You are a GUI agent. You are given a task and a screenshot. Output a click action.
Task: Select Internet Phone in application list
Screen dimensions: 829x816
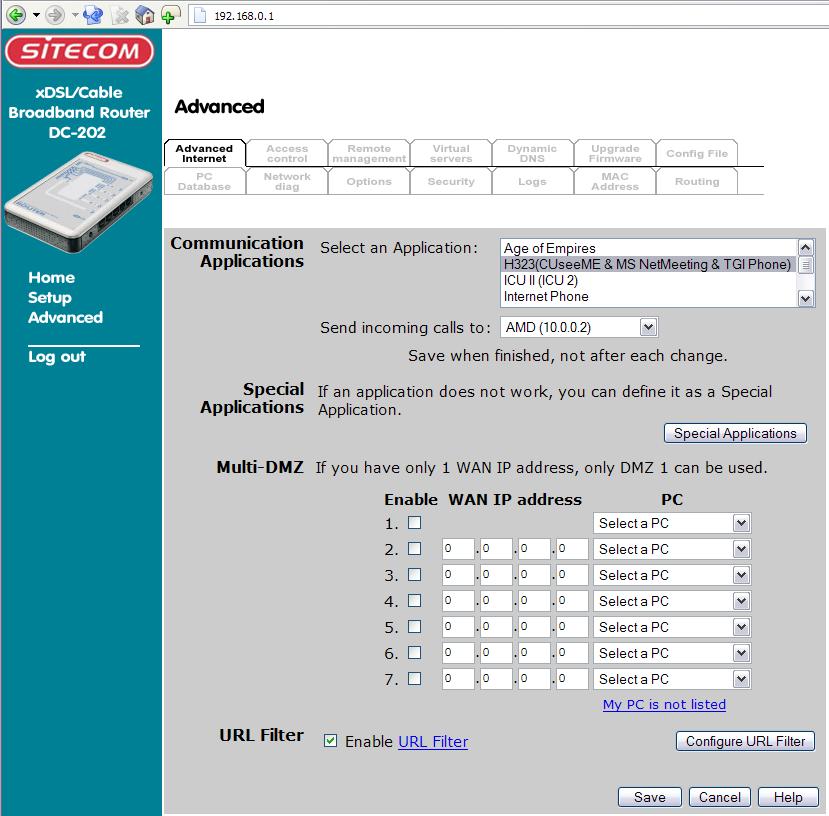pos(648,296)
